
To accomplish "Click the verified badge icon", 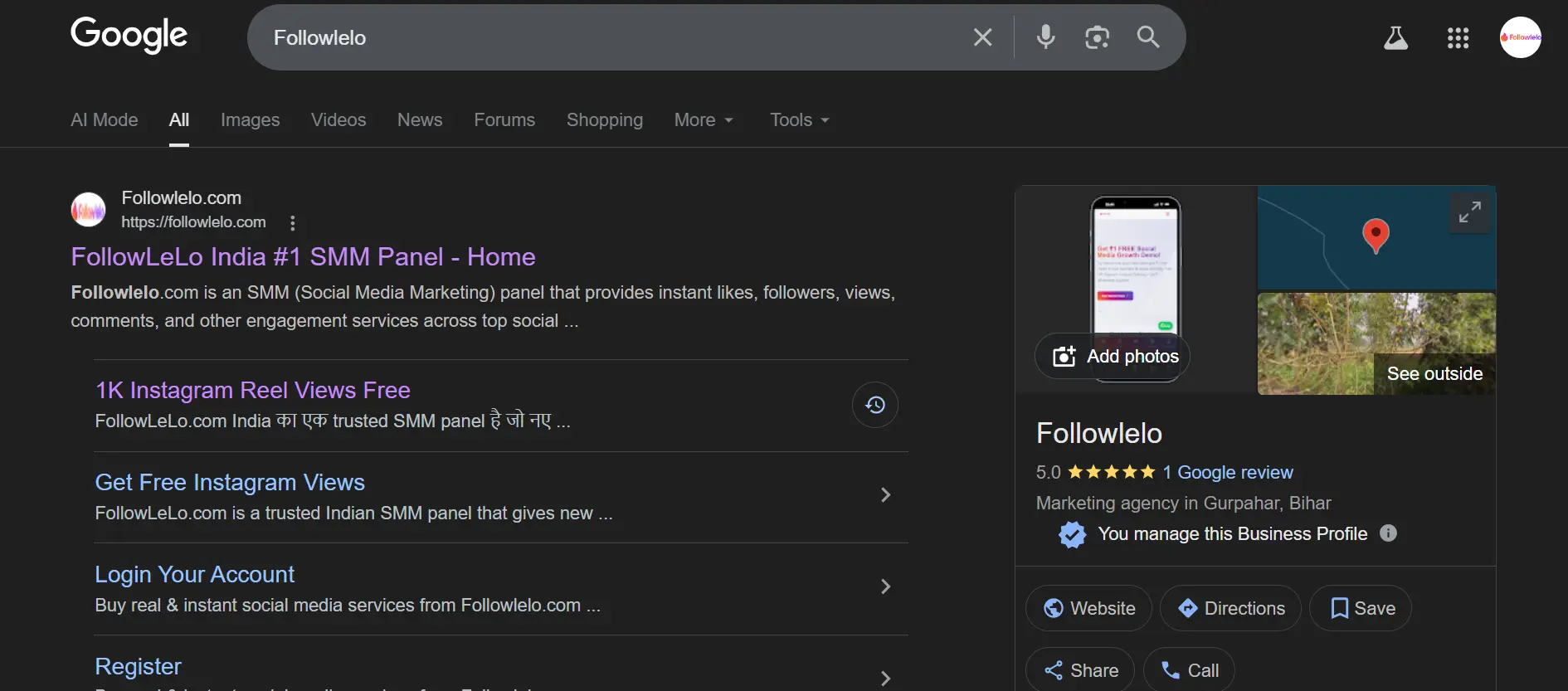I will (x=1072, y=534).
